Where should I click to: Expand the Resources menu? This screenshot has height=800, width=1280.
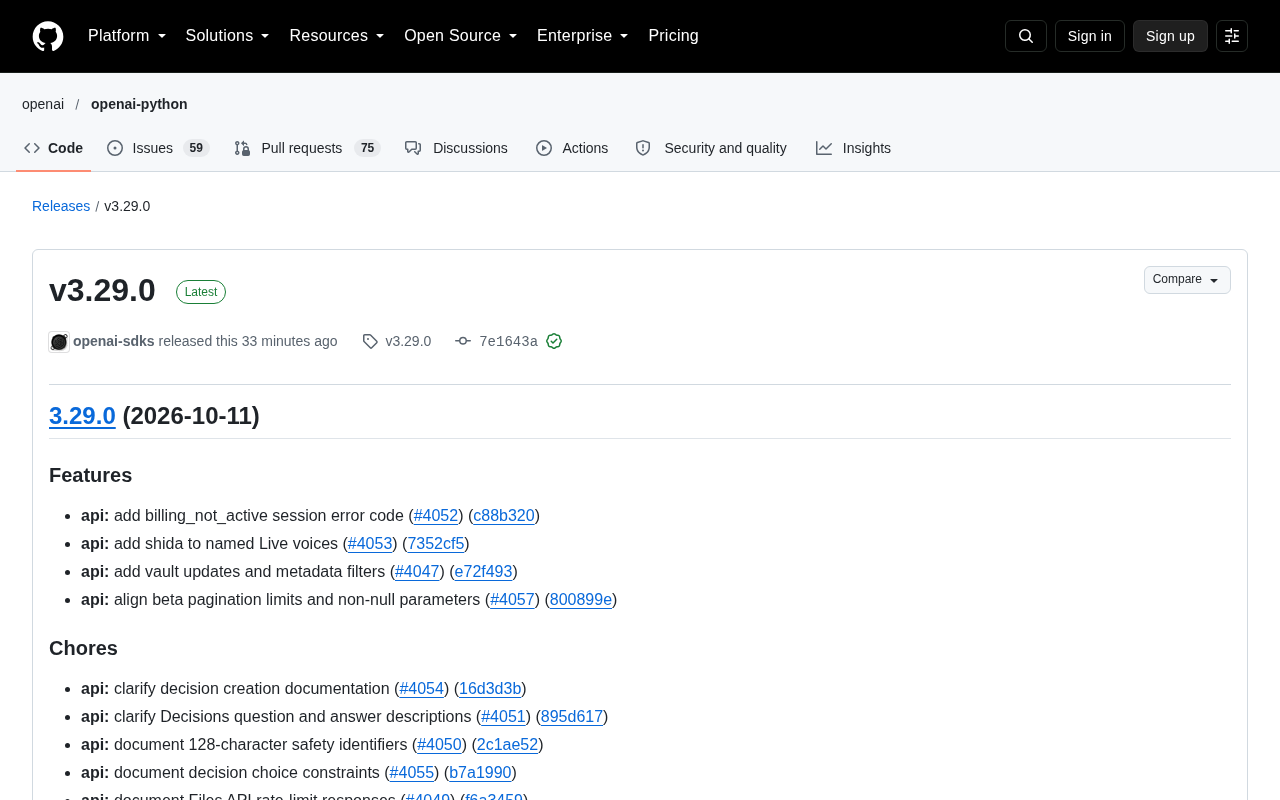coord(337,36)
